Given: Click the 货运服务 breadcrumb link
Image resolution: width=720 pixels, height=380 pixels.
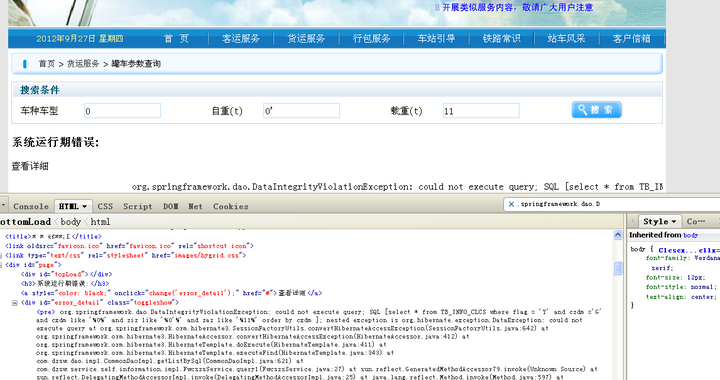Looking at the screenshot, I should click(x=83, y=64).
